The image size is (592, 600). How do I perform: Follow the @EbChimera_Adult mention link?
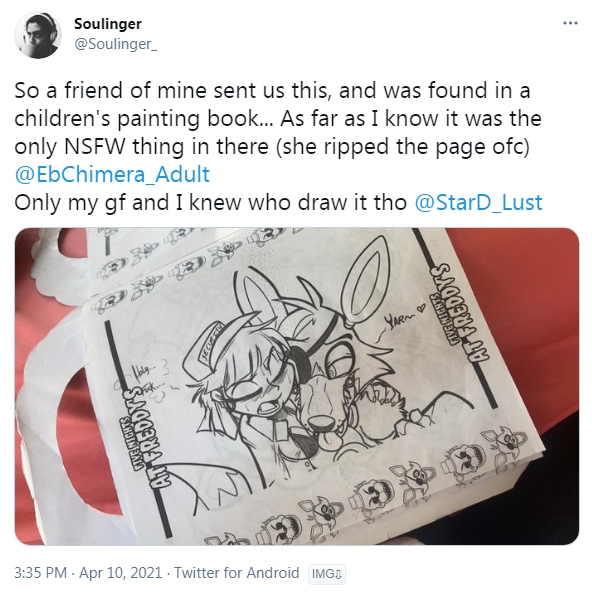112,174
